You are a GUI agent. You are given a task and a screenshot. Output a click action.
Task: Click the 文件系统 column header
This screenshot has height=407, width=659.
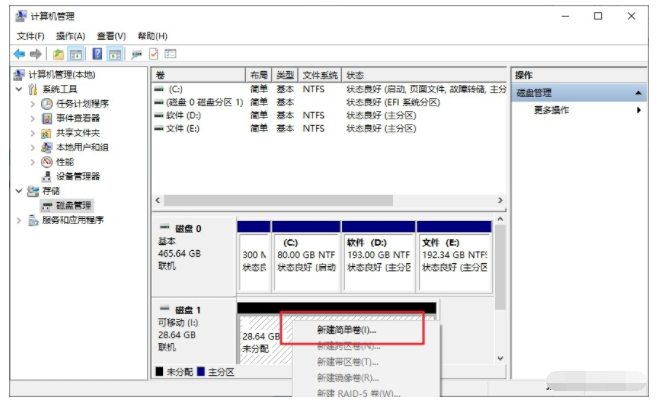pos(319,75)
